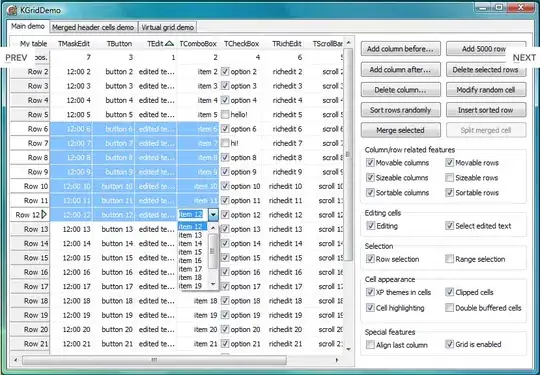Enable Align last column checkbox
The width and height of the screenshot is (540, 375).
[370, 345]
